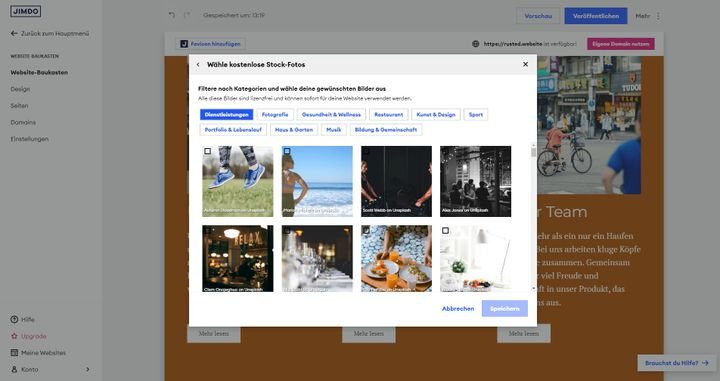Image resolution: width=720 pixels, height=381 pixels.
Task: Click the redo arrow icon
Action: click(x=186, y=15)
